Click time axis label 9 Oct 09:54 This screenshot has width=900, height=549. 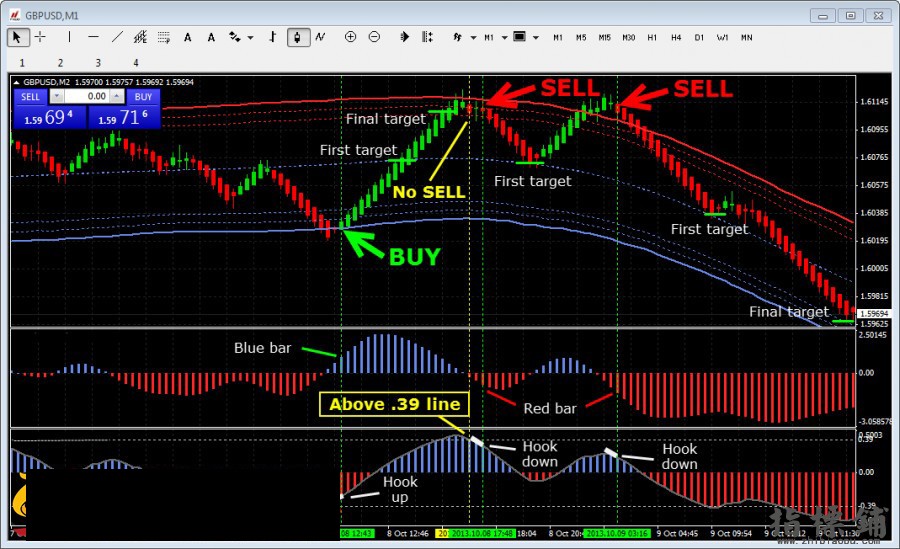tap(731, 533)
